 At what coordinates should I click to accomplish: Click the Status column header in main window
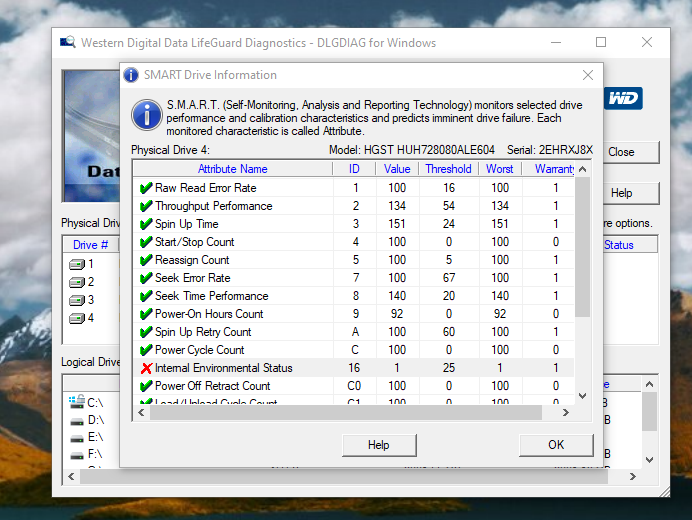[x=629, y=245]
